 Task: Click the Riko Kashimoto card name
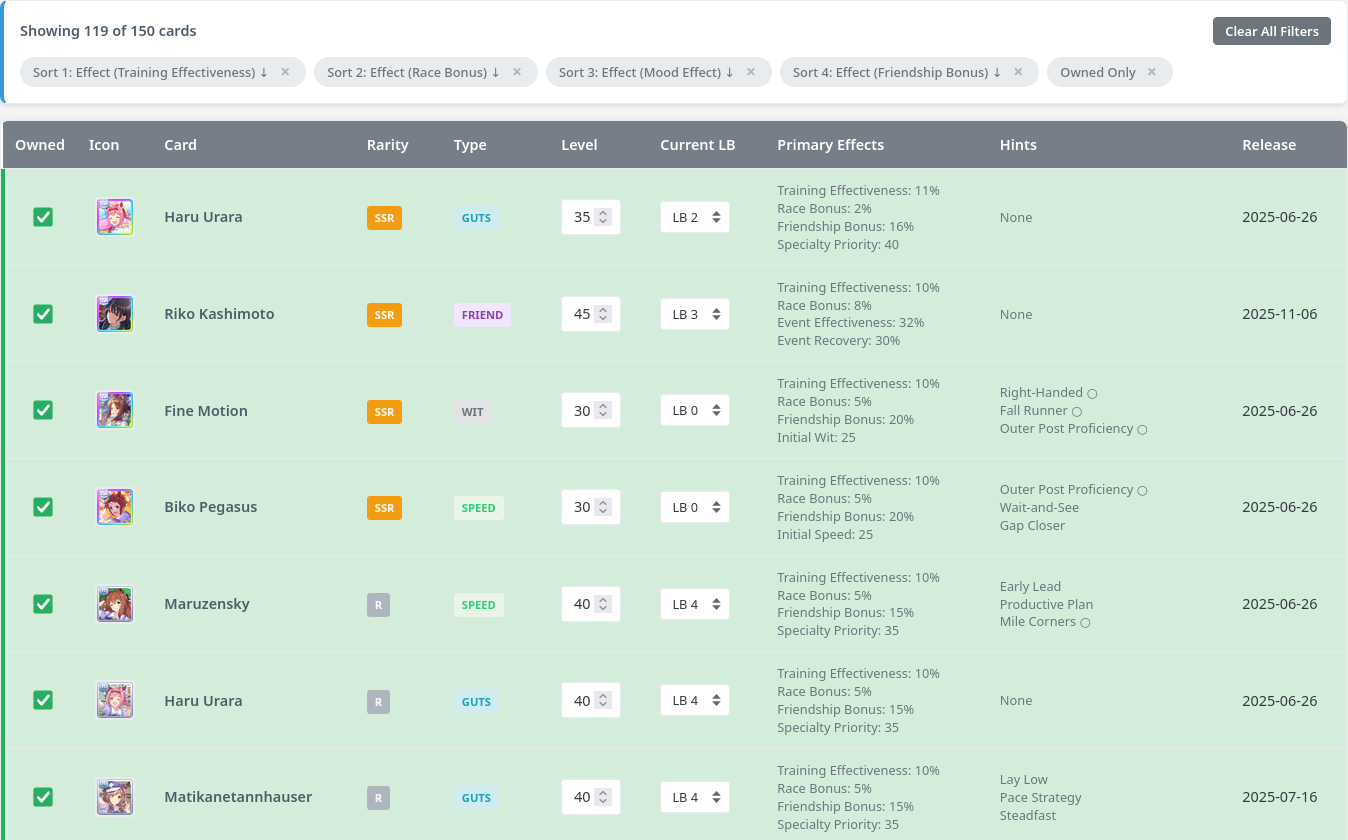[219, 314]
